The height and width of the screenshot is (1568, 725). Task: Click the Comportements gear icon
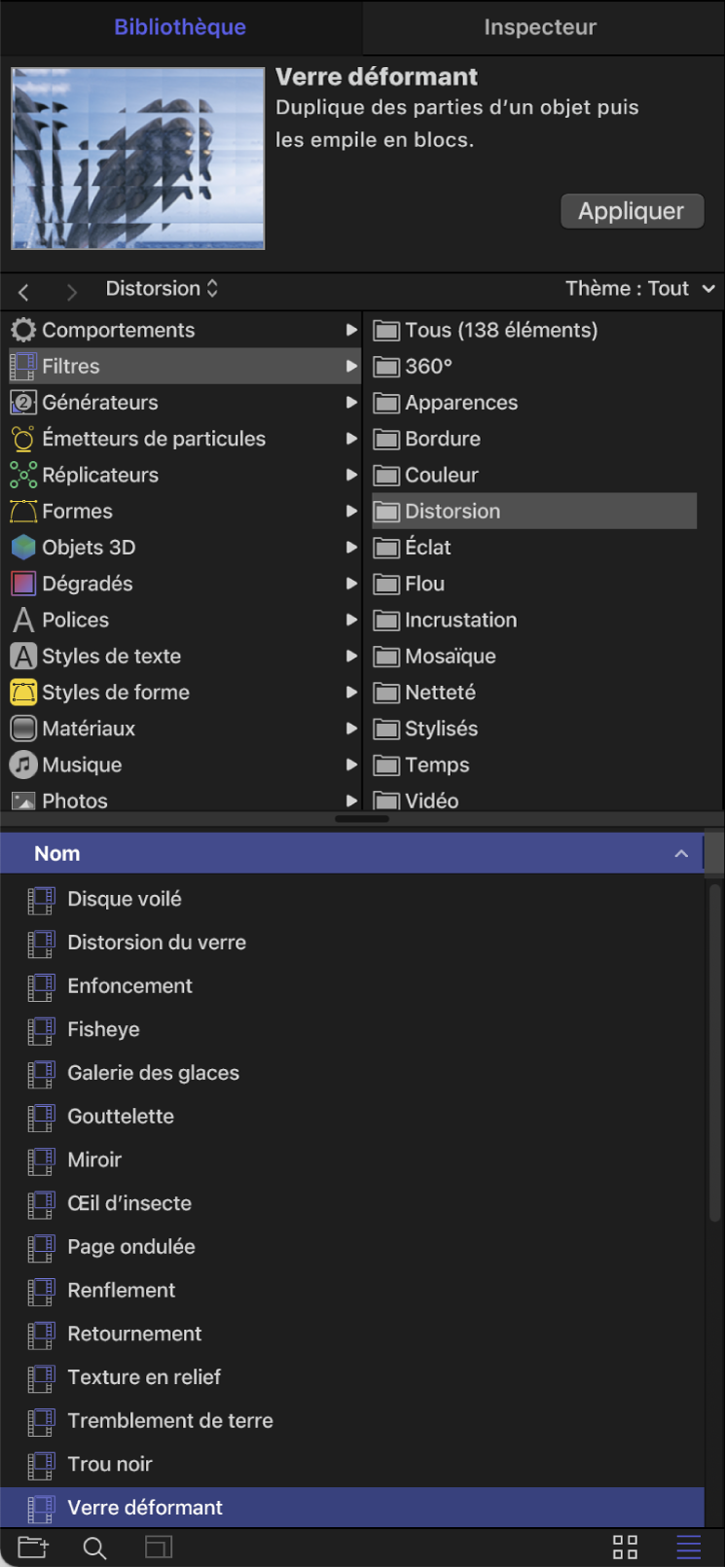(x=23, y=330)
